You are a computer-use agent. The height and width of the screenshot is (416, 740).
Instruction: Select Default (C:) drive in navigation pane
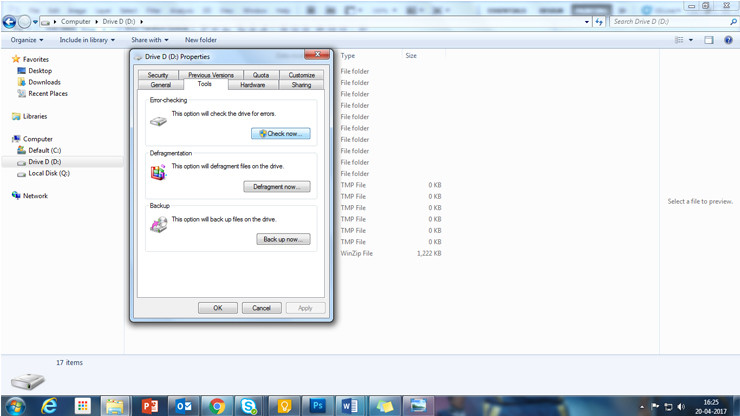[x=44, y=150]
